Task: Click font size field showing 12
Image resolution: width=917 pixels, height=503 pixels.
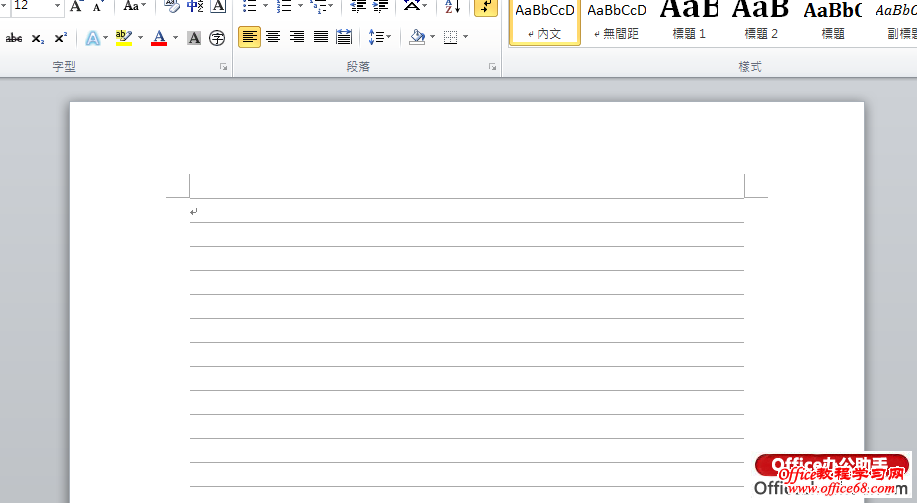Action: pos(32,6)
